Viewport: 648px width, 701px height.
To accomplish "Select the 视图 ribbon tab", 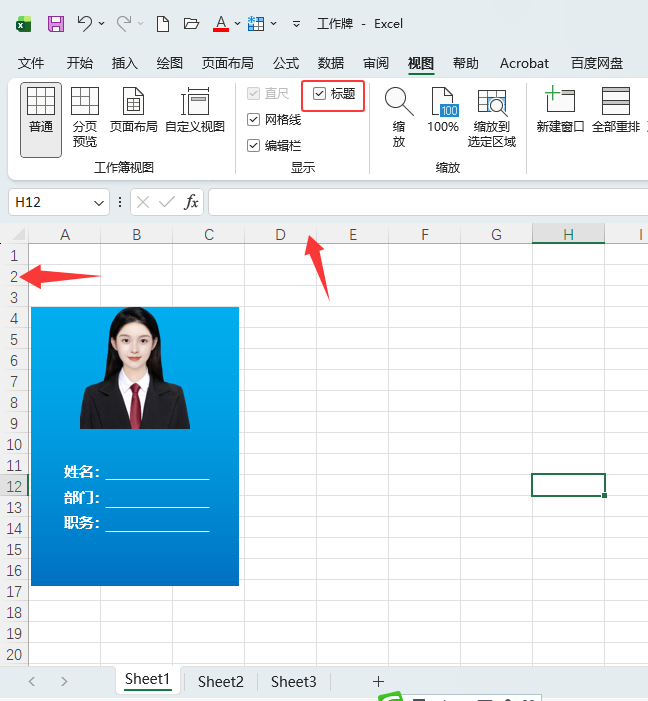I will 421,63.
